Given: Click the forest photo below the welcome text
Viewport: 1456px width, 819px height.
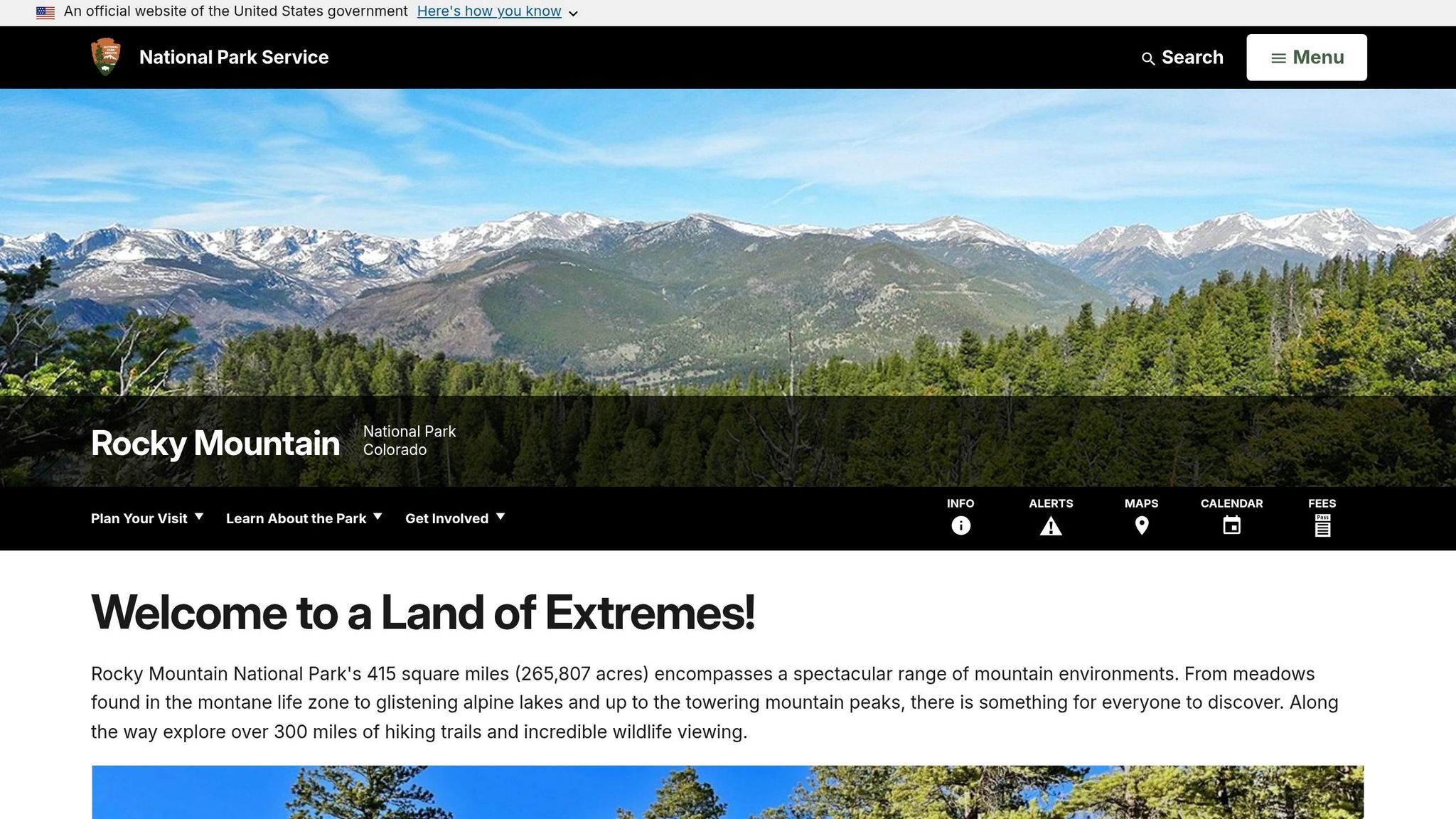Looking at the screenshot, I should coord(728,792).
